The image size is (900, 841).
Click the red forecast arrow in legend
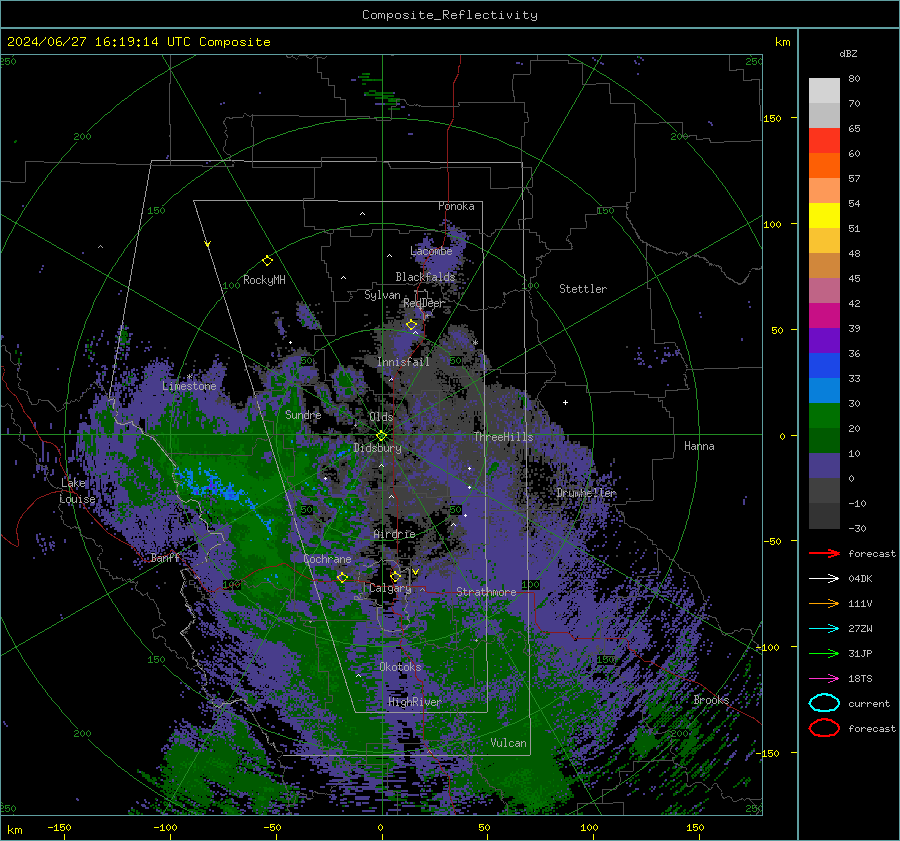tap(824, 553)
